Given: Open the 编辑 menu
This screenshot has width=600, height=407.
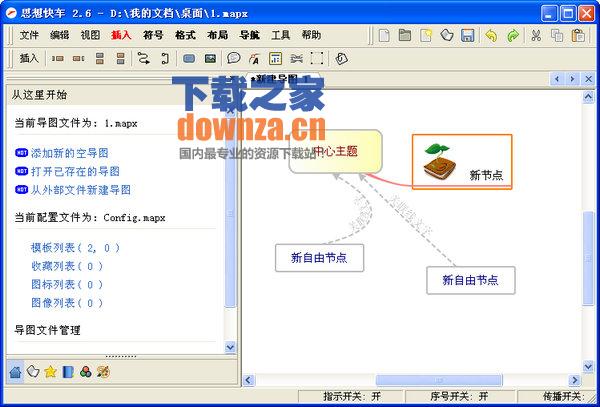Looking at the screenshot, I should tap(60, 35).
